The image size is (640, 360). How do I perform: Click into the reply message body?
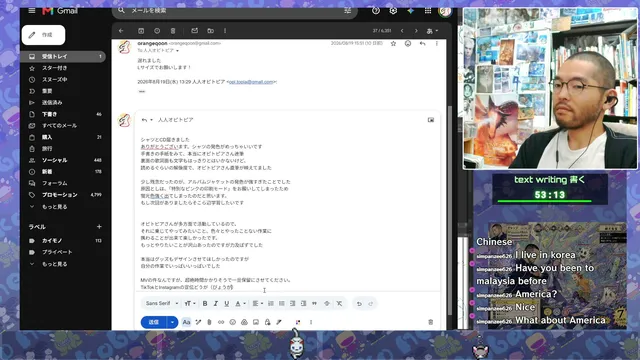pyautogui.click(x=287, y=212)
